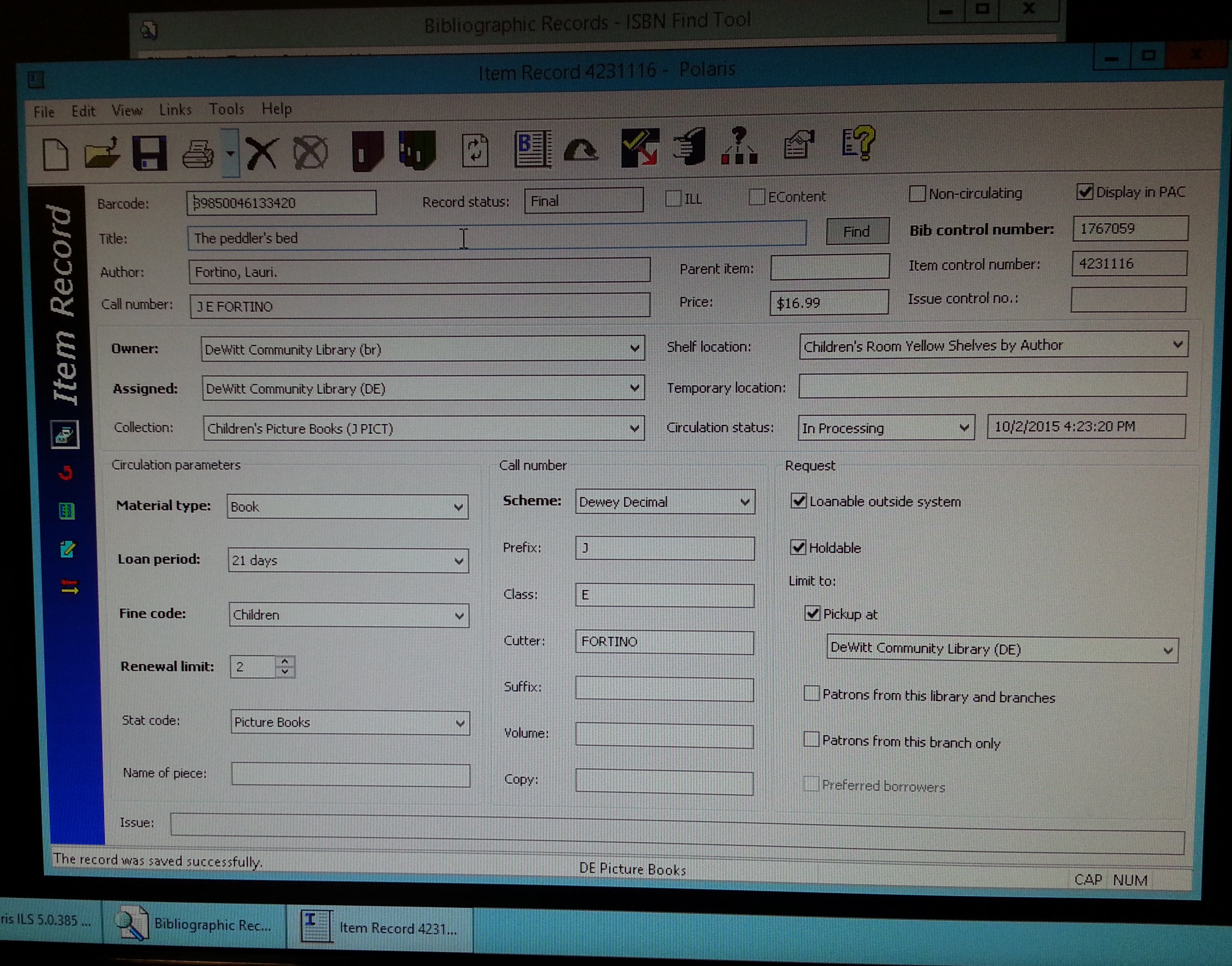Click the Find button beside Title
Viewport: 1232px width, 966px height.
pyautogui.click(x=857, y=231)
